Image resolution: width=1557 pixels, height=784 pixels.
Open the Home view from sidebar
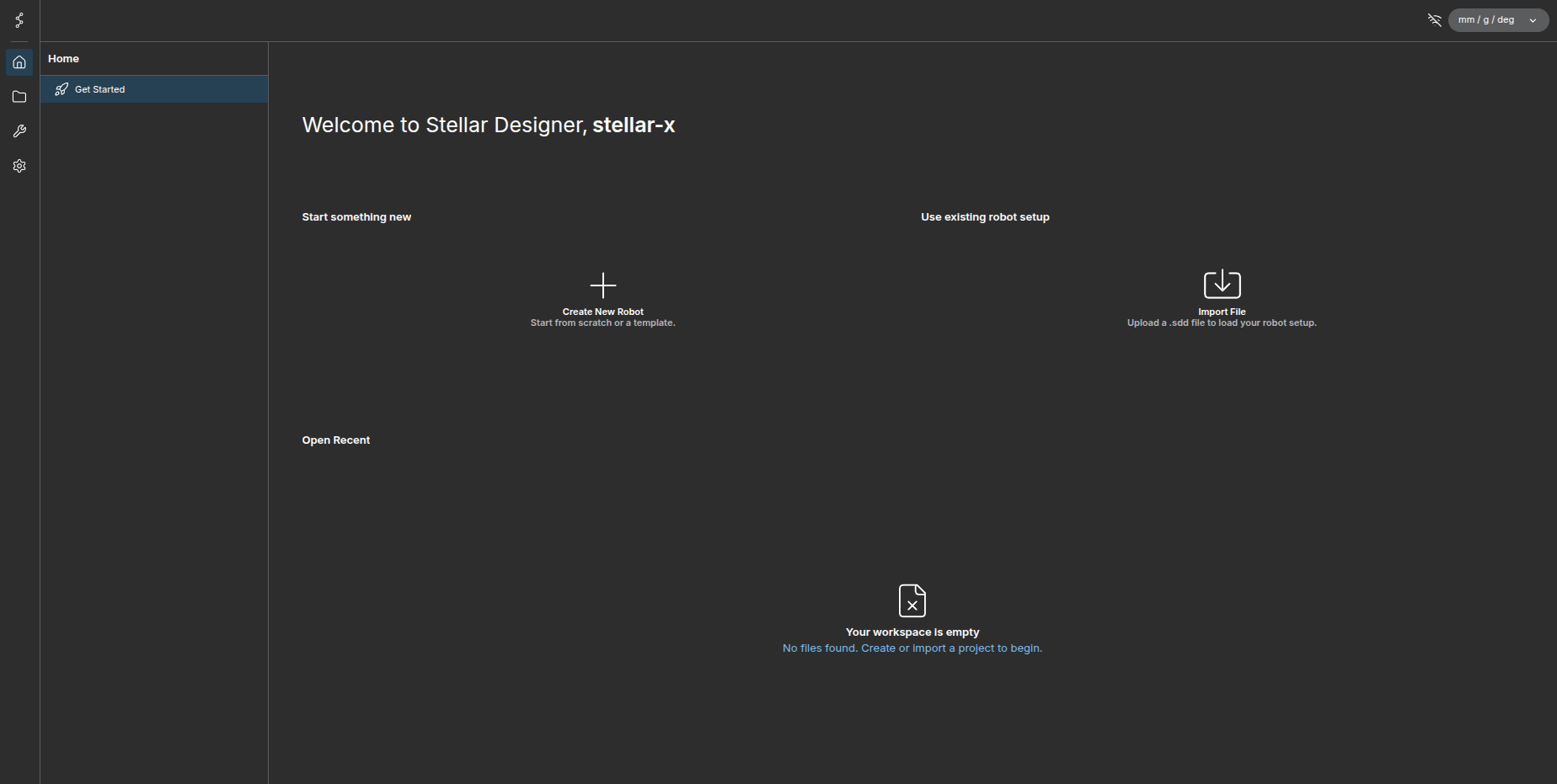pyautogui.click(x=19, y=62)
